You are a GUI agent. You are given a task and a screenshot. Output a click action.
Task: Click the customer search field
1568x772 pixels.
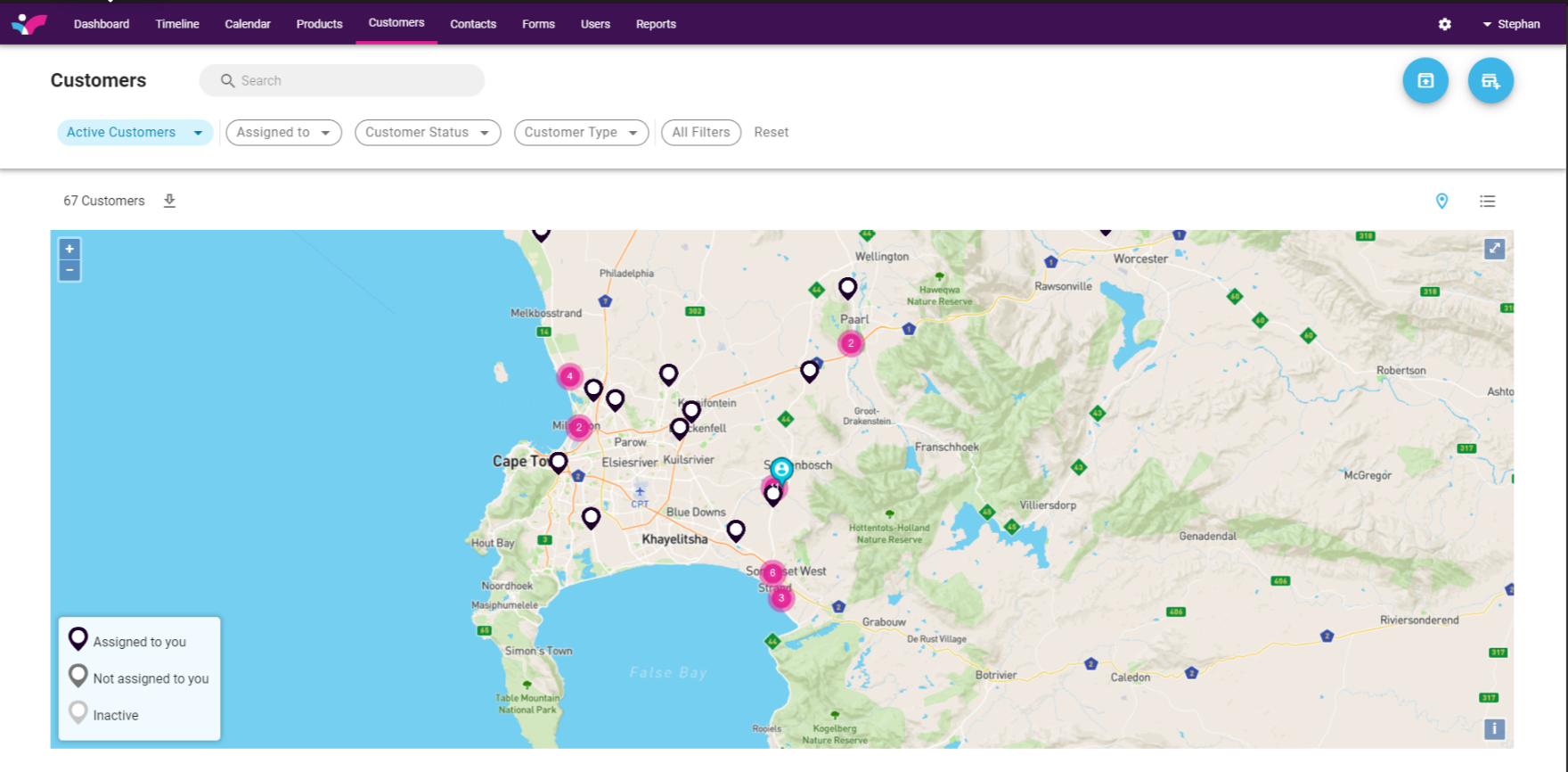342,80
